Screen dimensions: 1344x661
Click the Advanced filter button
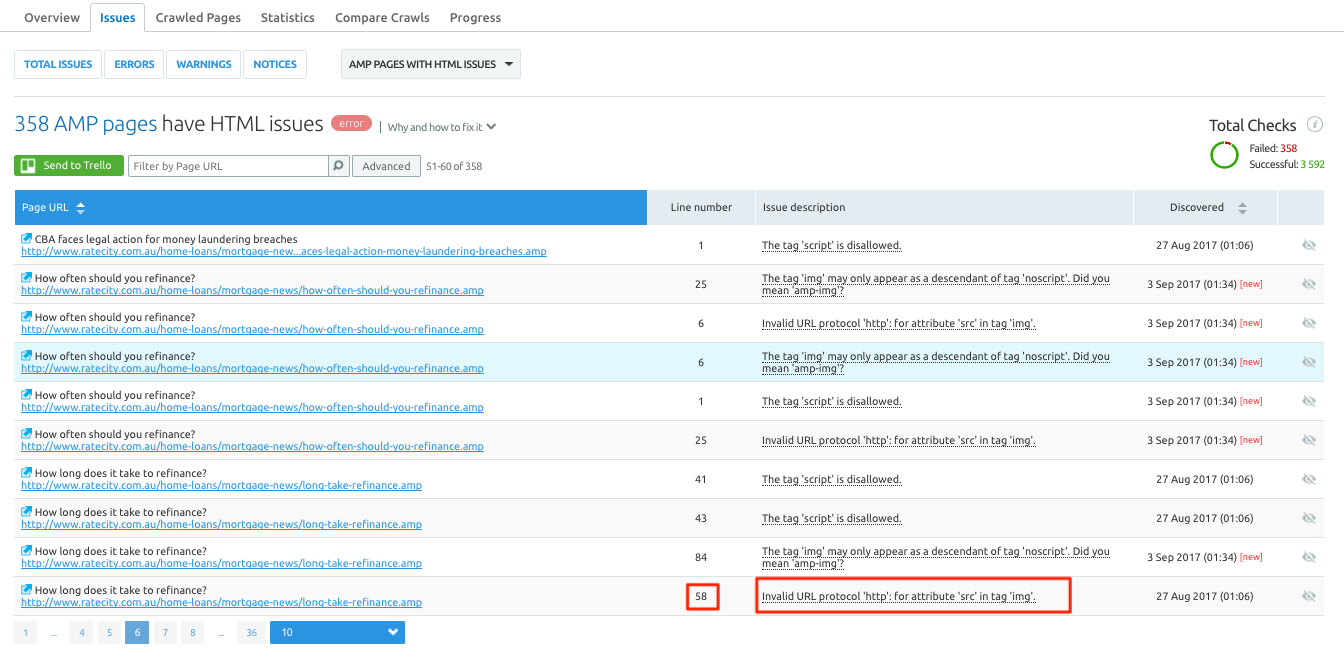point(386,166)
